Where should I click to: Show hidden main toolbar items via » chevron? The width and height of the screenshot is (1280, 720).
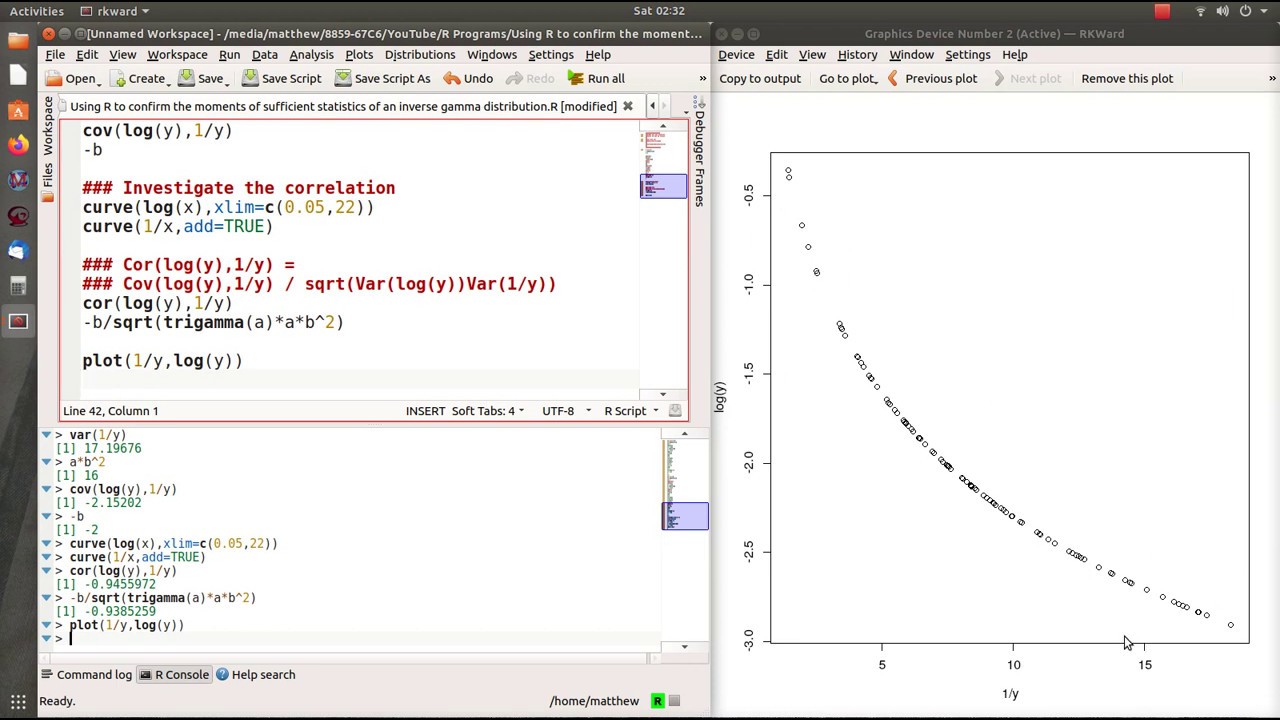(x=702, y=78)
